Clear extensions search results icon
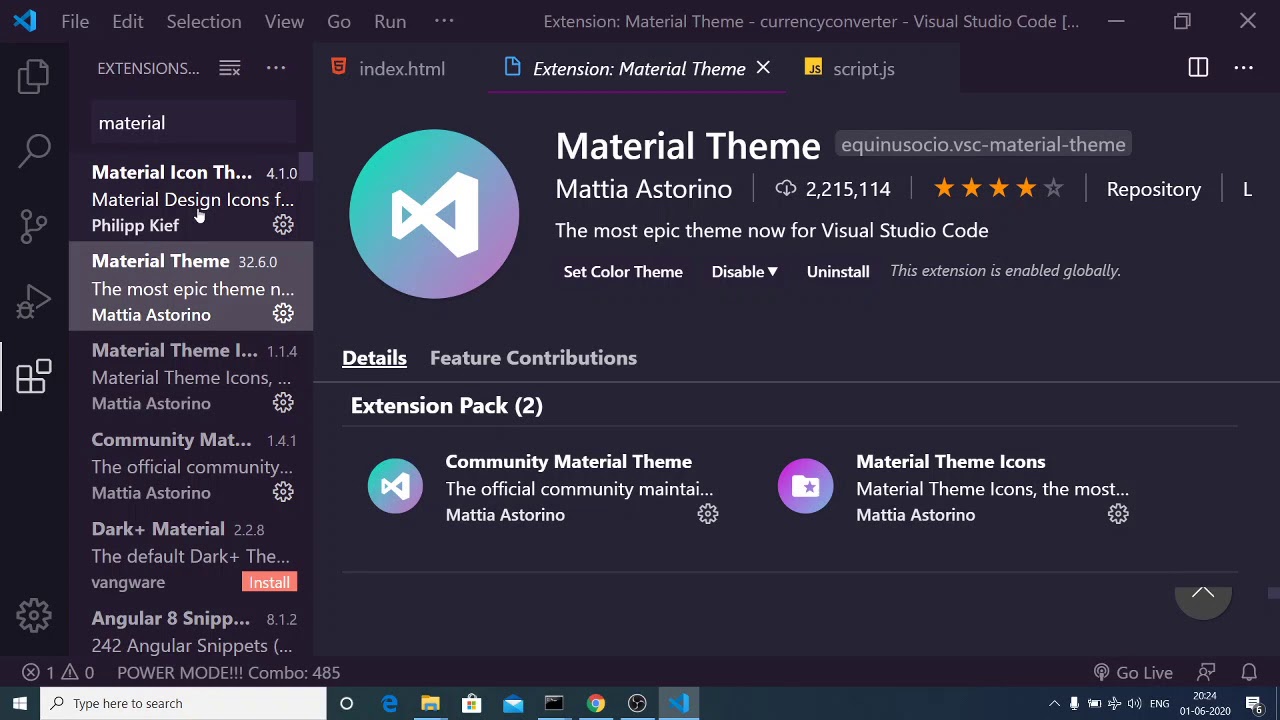The height and width of the screenshot is (720, 1280). point(230,68)
